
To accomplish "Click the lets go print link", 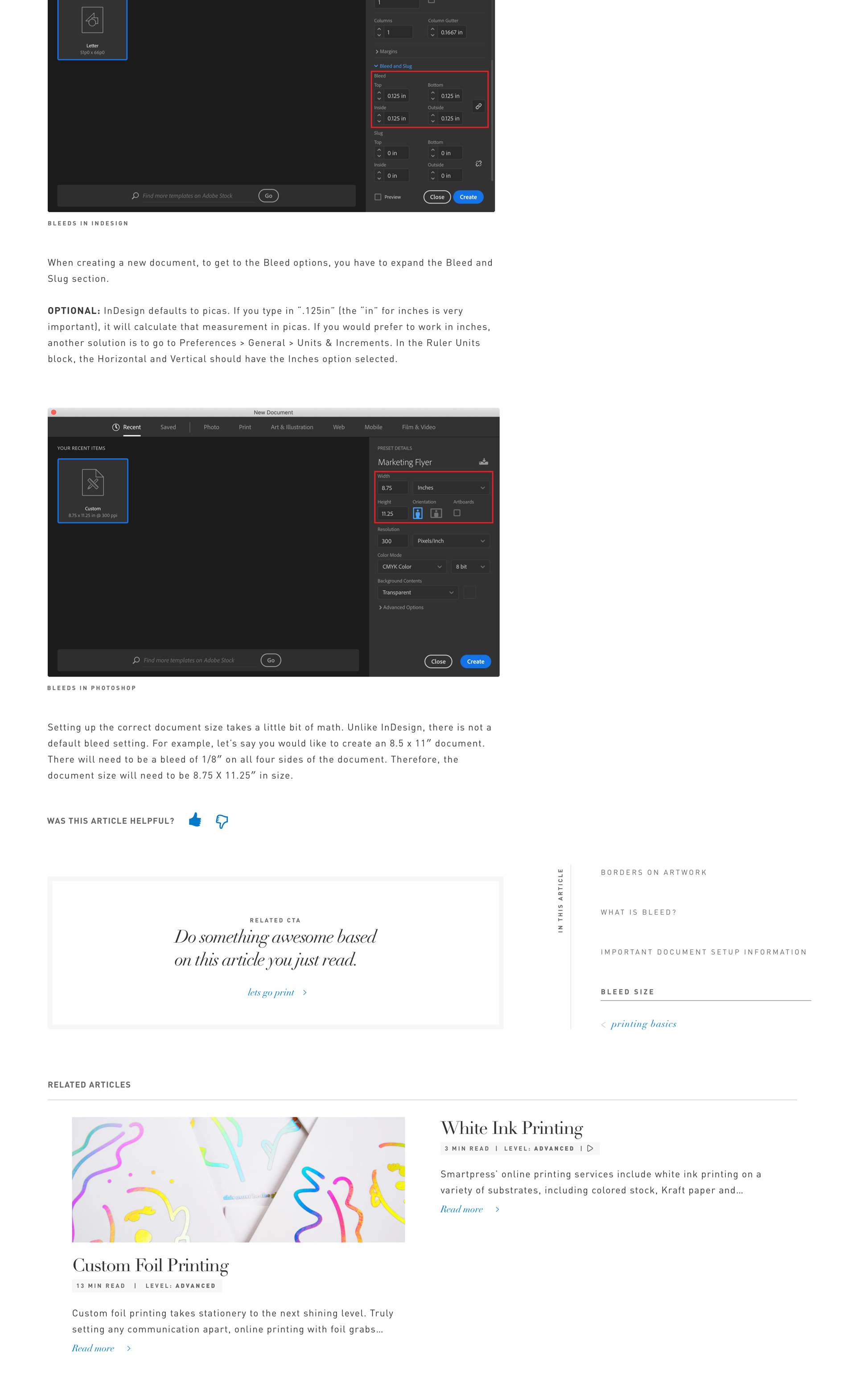I will pyautogui.click(x=272, y=993).
